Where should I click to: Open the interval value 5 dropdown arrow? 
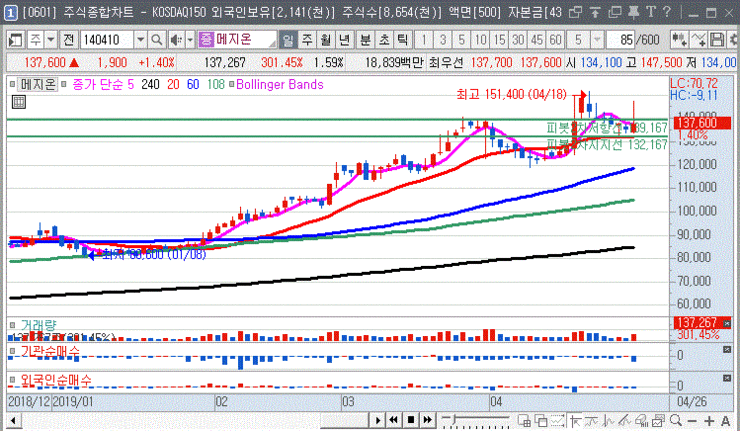click(597, 40)
